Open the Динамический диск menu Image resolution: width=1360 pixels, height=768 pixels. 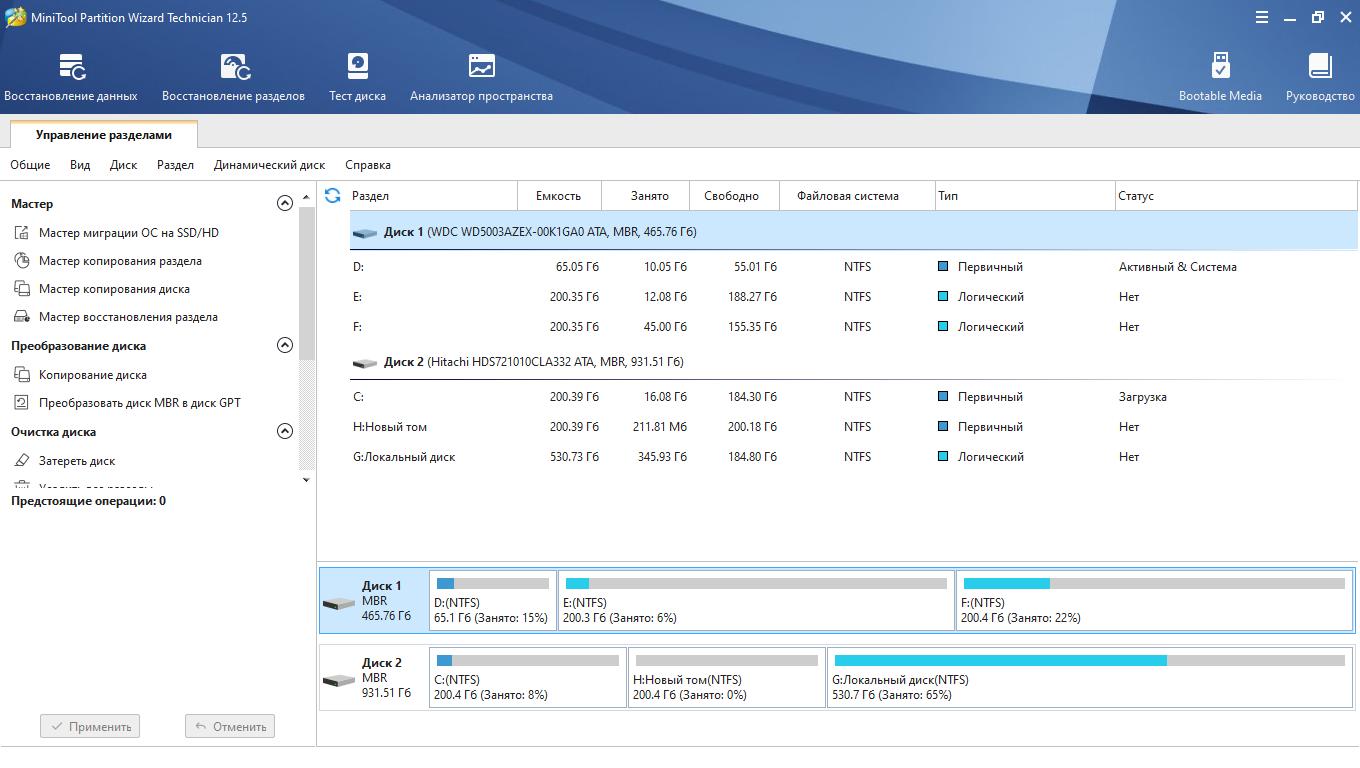point(269,165)
